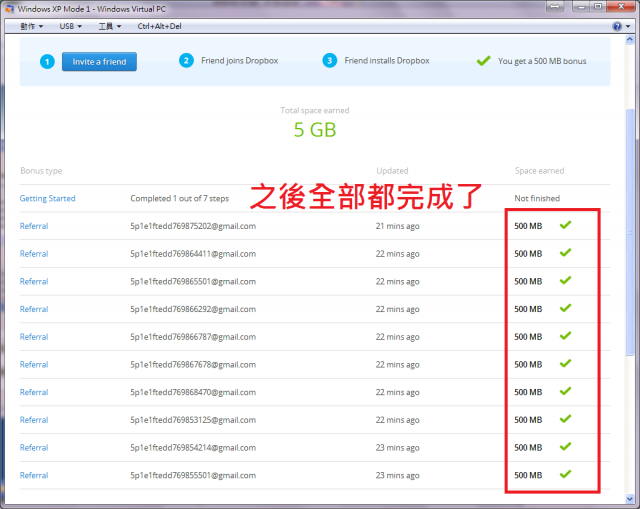Click checkmark in 5p1e1ftedd769855501 row
640x509 pixels.
pyautogui.click(x=565, y=474)
